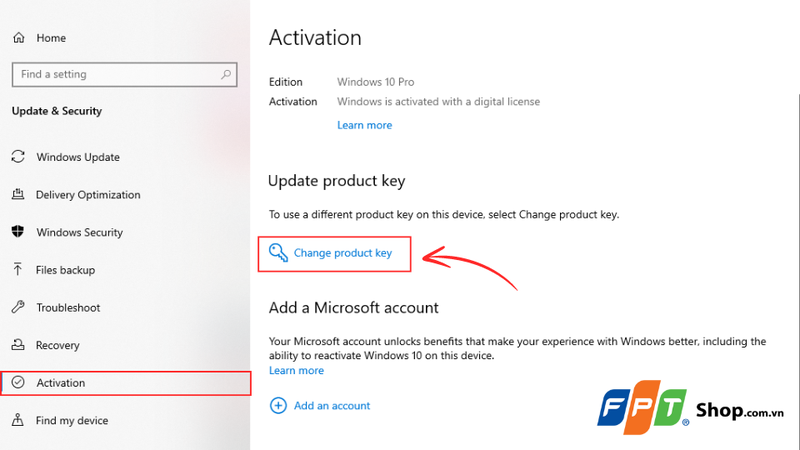This screenshot has height=450, width=800.
Task: Click Learn more under Microsoft account
Action: [x=296, y=370]
